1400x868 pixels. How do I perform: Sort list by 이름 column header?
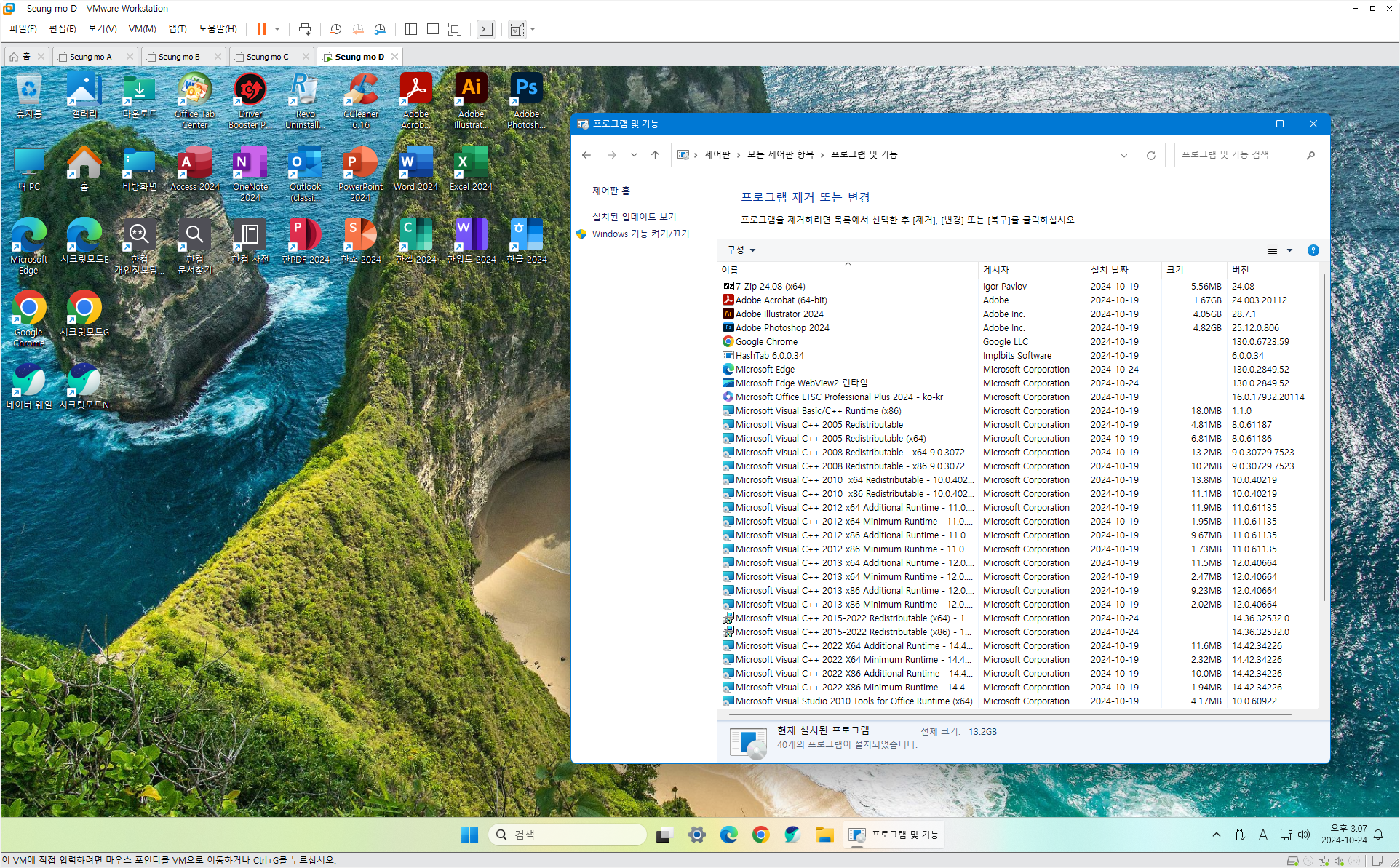(x=848, y=270)
